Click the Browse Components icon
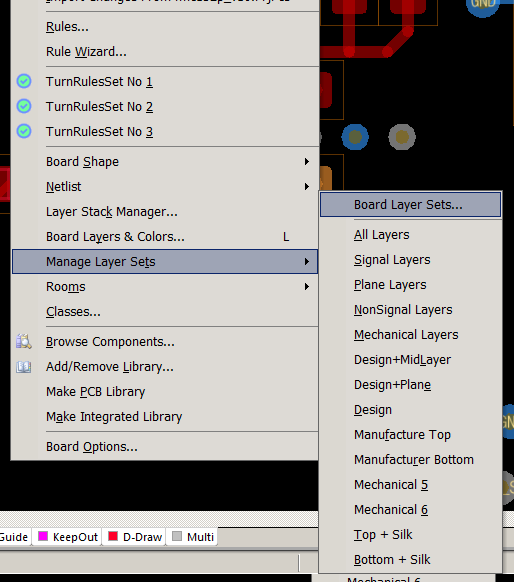The width and height of the screenshot is (514, 582). pos(24,341)
